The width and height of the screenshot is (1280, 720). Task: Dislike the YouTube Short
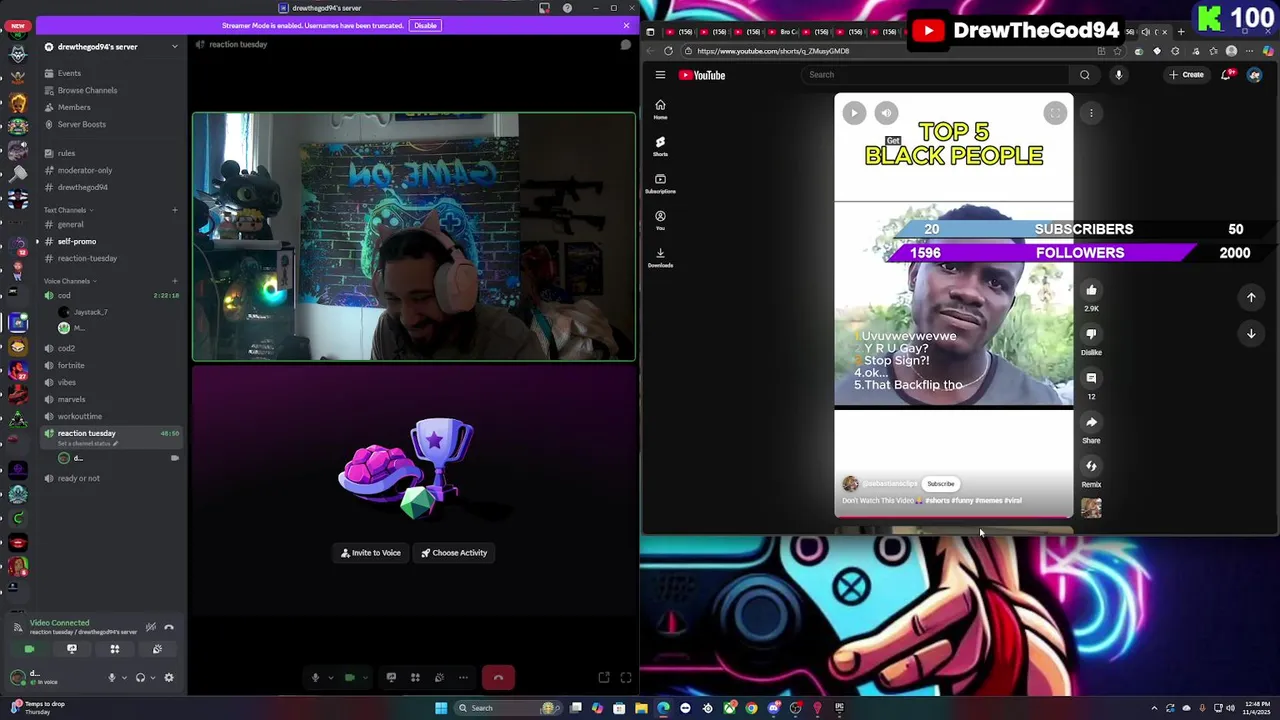pyautogui.click(x=1091, y=335)
